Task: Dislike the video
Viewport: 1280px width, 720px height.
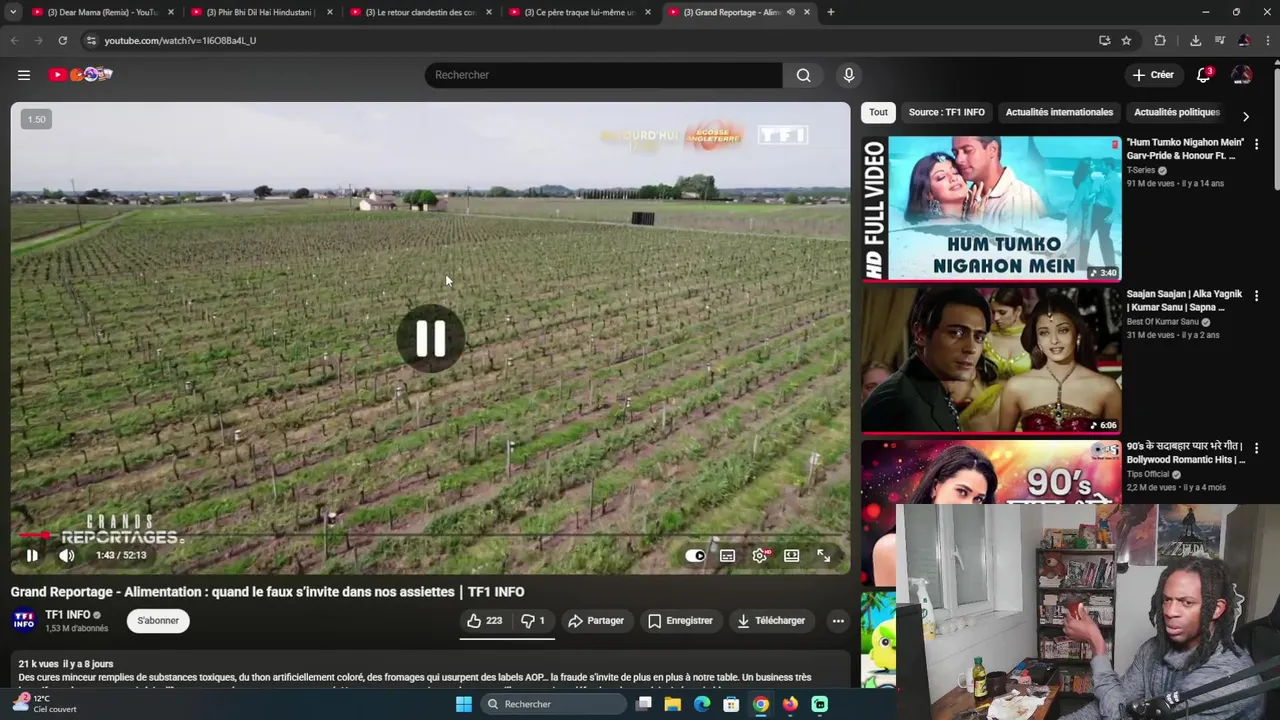Action: pos(533,621)
